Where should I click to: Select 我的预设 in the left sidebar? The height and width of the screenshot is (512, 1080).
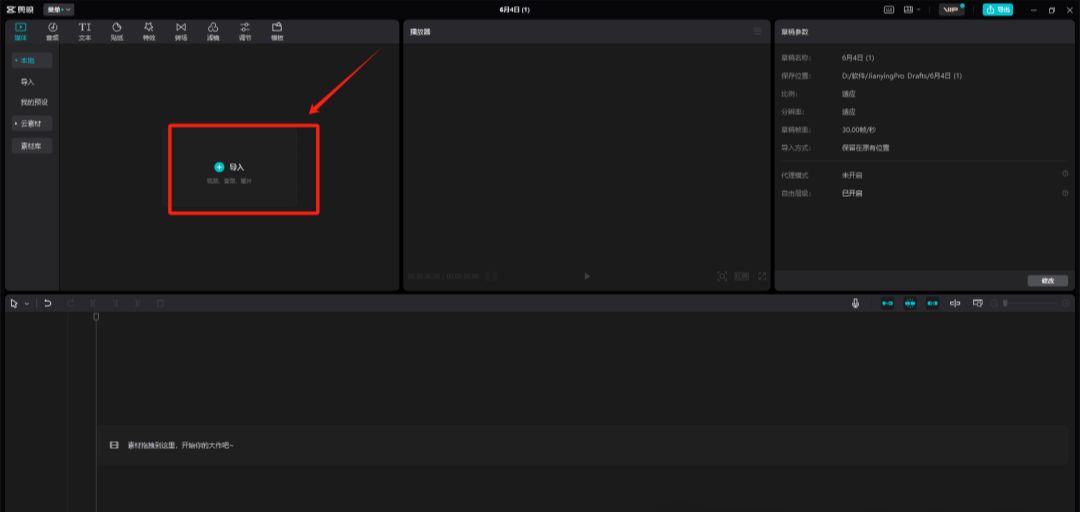click(34, 102)
